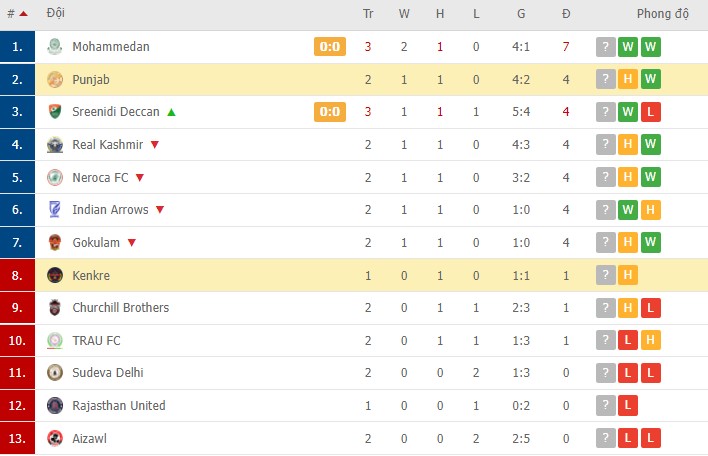Click the Real Kashmir team badge
Screen dimensions: 708x456
point(55,145)
